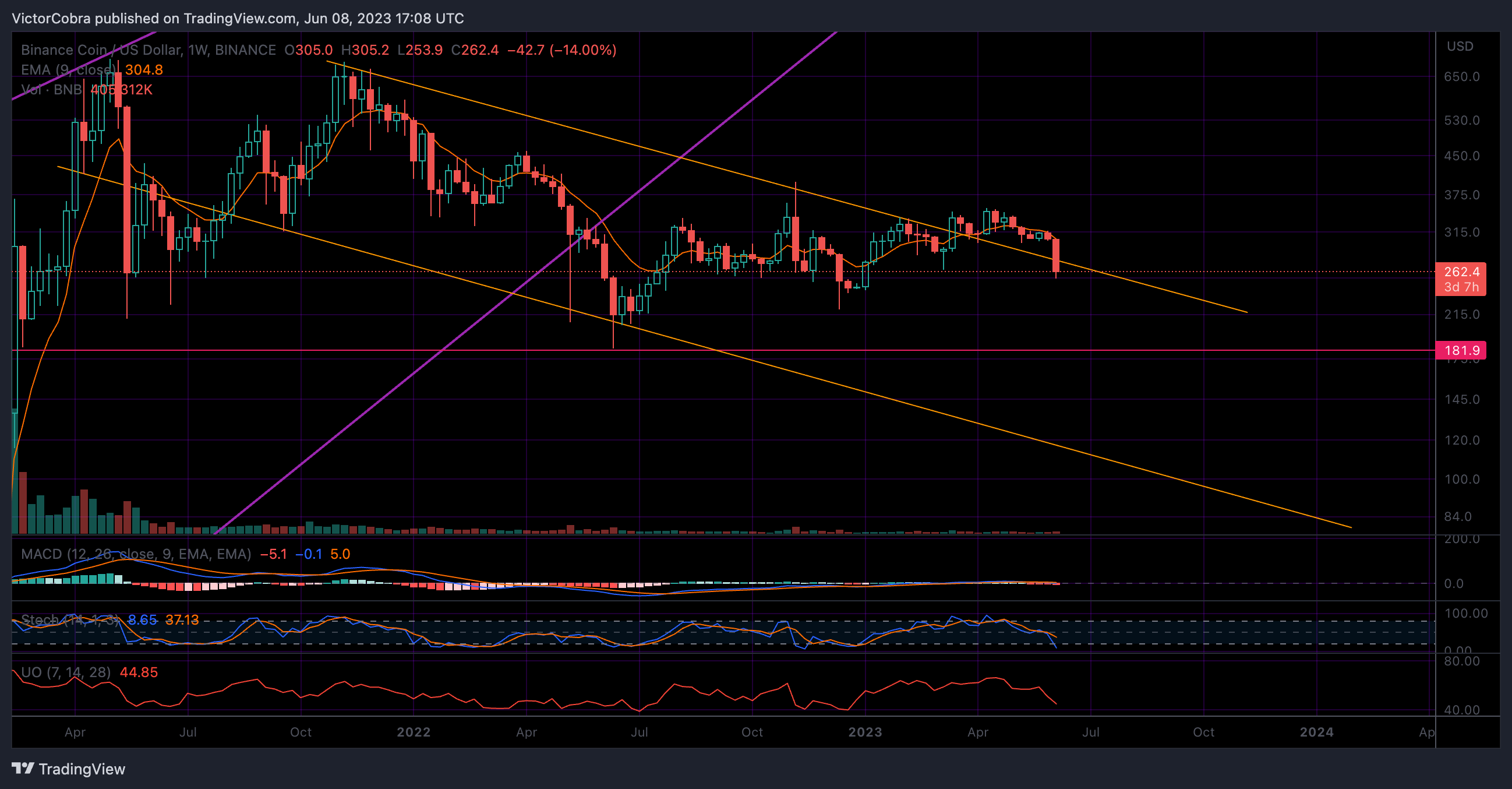The height and width of the screenshot is (789, 1512).
Task: Click the UO (7, 14, 28) label
Action: point(66,672)
